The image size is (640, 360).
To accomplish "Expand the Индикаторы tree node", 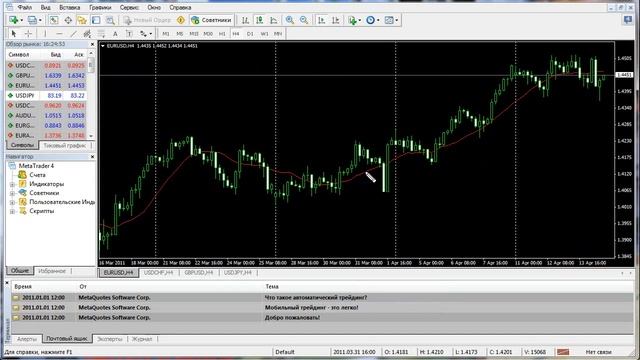I will click(12, 184).
